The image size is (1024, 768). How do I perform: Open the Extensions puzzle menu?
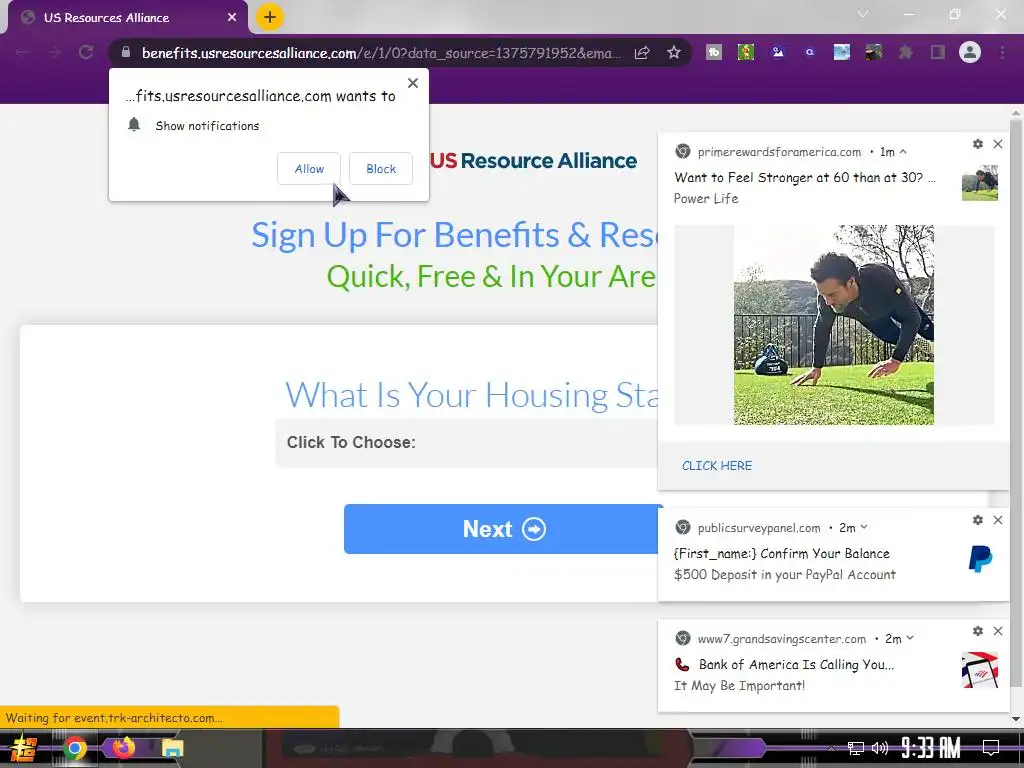point(906,52)
